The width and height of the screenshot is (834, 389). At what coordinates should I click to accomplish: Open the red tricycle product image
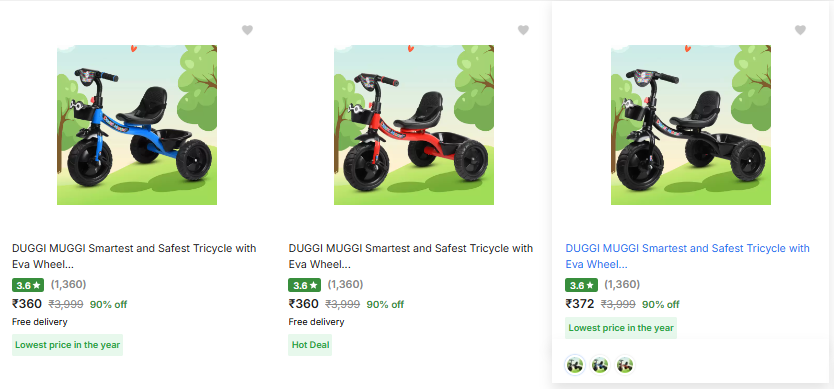point(414,125)
